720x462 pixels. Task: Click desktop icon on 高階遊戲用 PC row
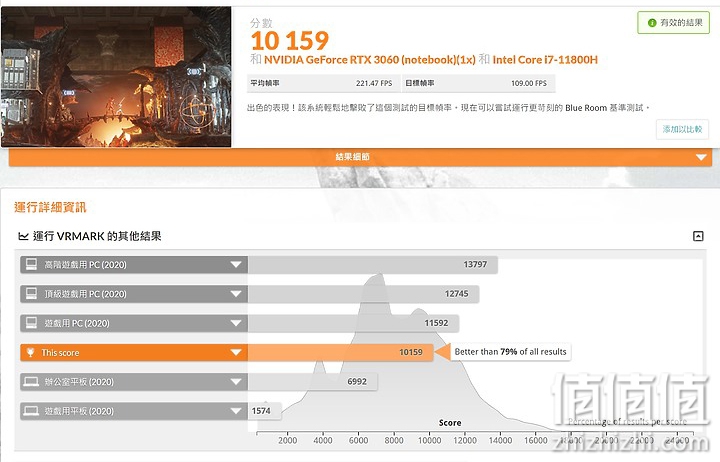pyautogui.click(x=31, y=264)
